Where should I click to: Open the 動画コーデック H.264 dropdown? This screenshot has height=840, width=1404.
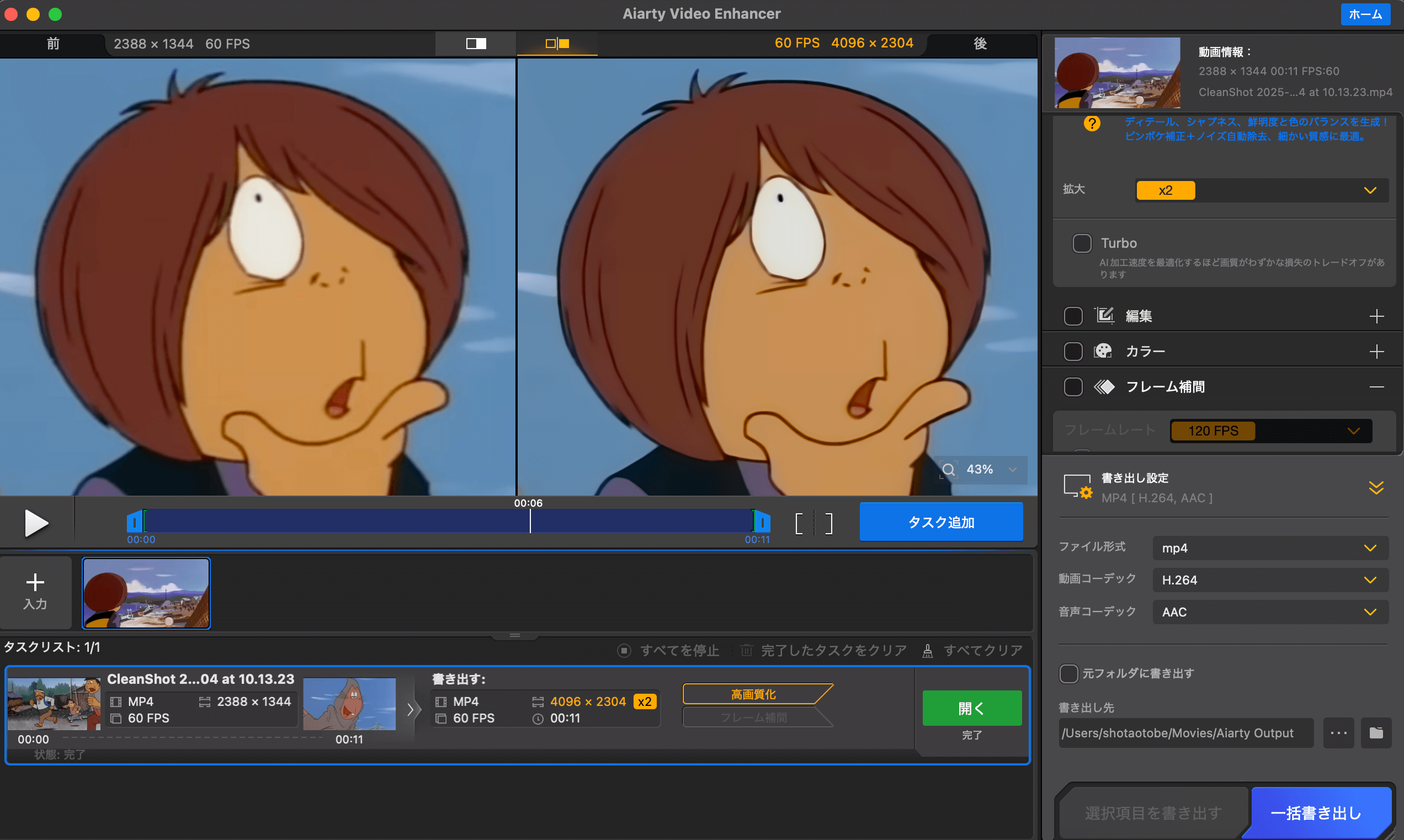pos(1269,580)
